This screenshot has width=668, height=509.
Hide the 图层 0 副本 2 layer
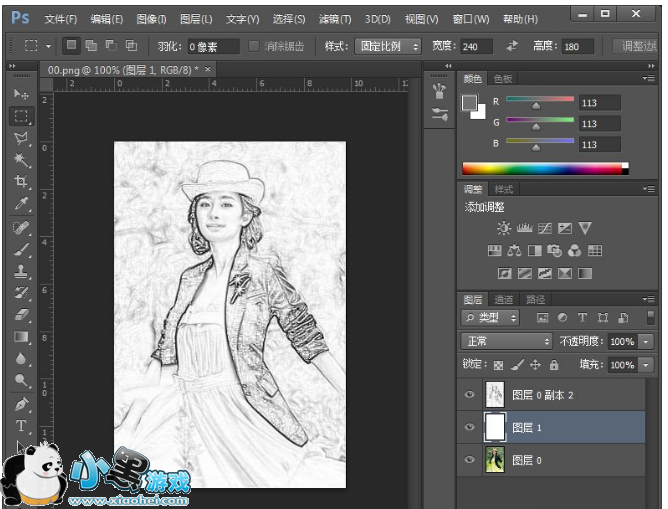point(470,395)
